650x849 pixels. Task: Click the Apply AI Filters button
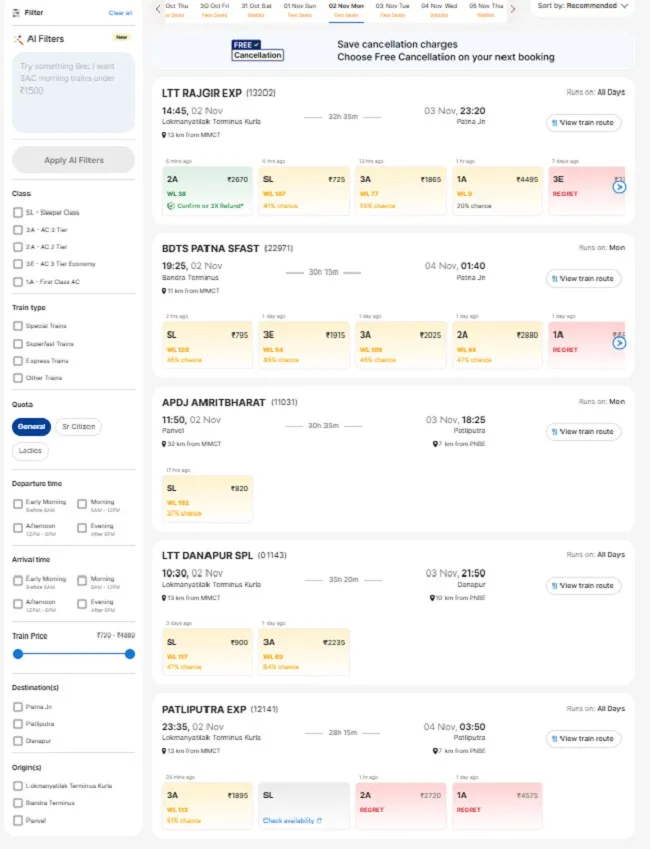[74, 160]
